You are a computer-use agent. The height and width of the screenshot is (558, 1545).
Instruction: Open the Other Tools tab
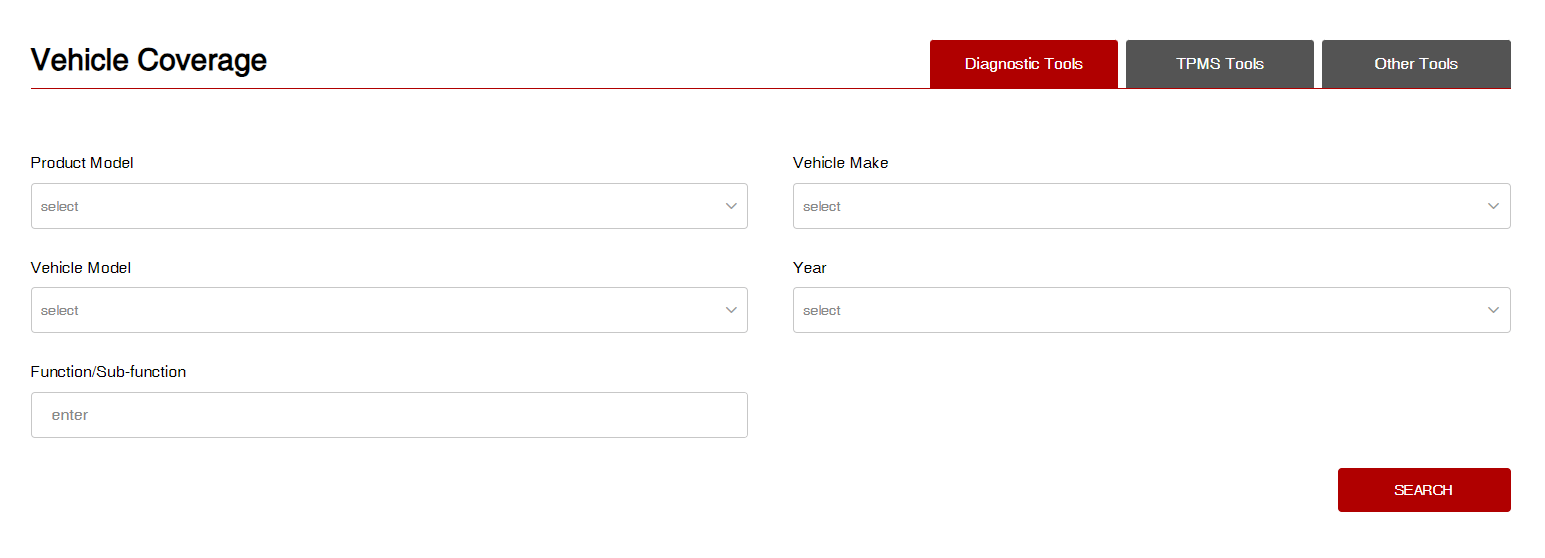tap(1415, 64)
